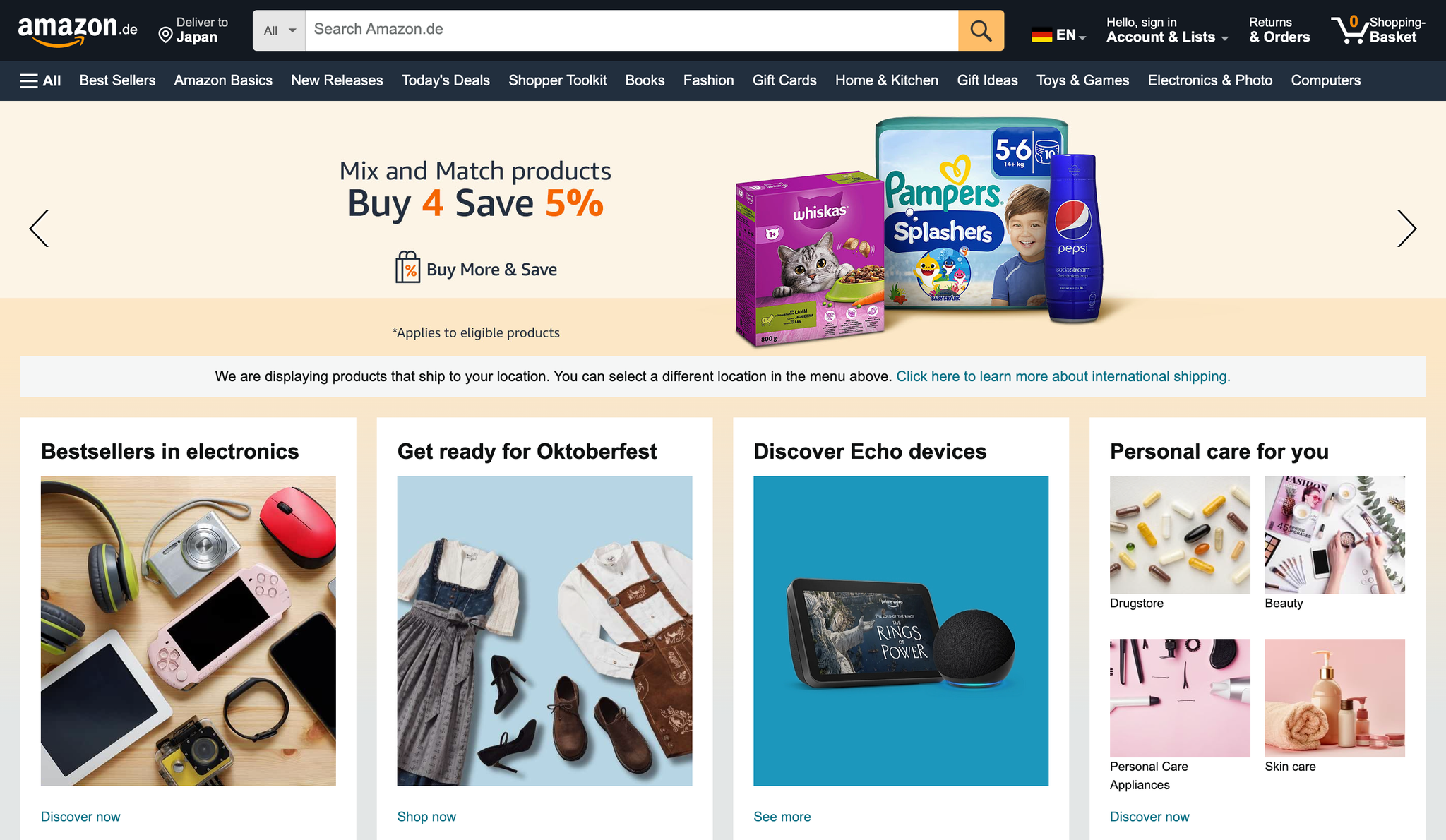The width and height of the screenshot is (1446, 840).
Task: Go to previous banner slide arrow
Action: point(39,229)
